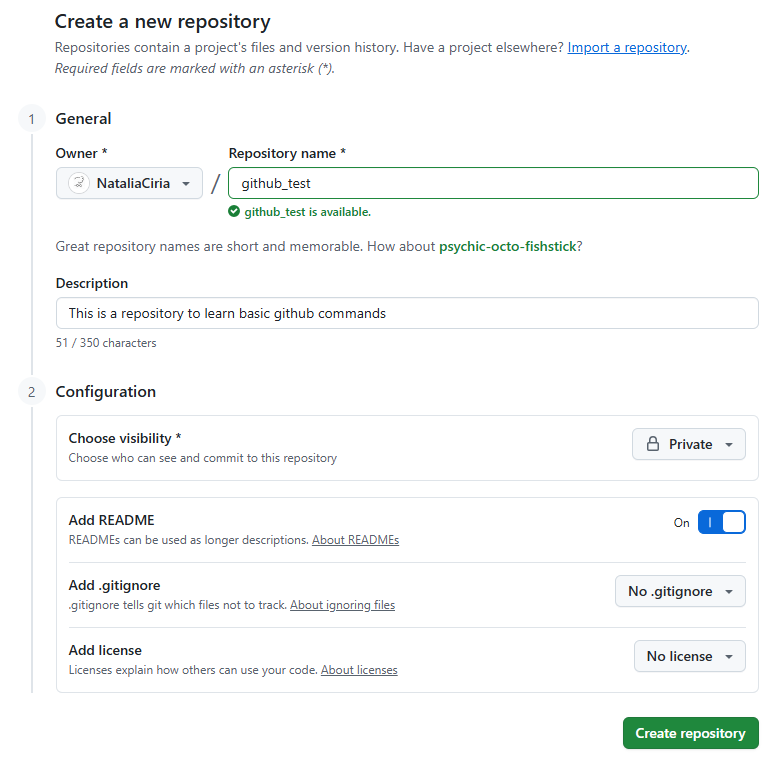Focus the Repository name input field
Viewport: 783px width, 767px height.
pos(493,184)
